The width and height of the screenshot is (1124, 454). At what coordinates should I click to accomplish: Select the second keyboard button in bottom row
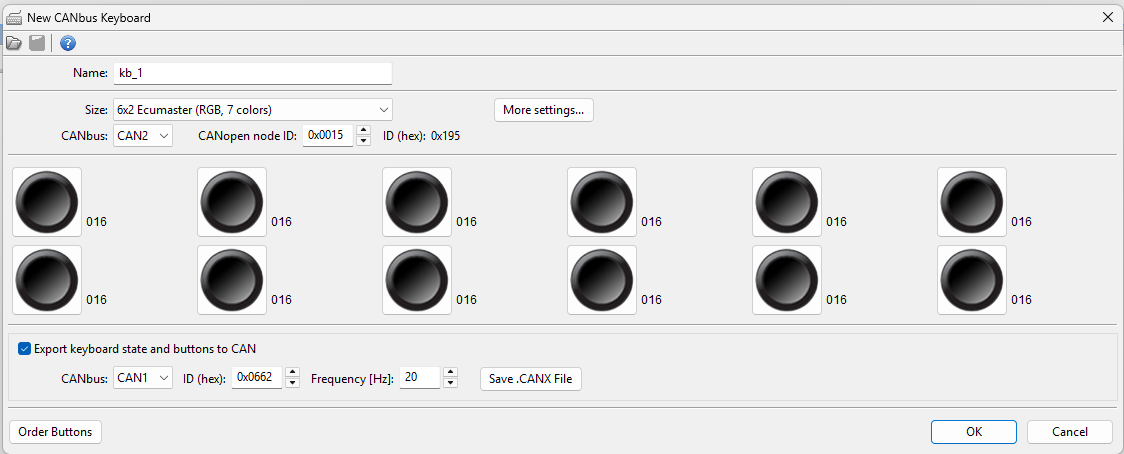[232, 280]
